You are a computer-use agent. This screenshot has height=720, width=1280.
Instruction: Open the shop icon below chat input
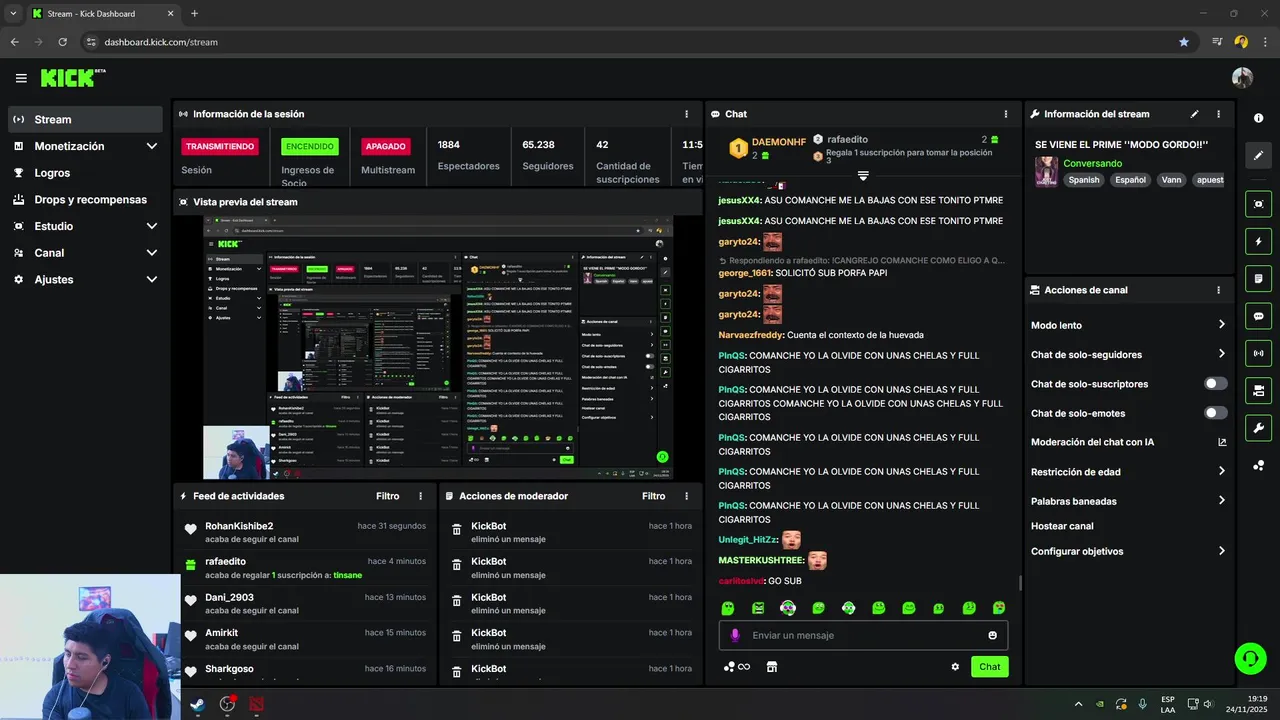[x=771, y=667]
